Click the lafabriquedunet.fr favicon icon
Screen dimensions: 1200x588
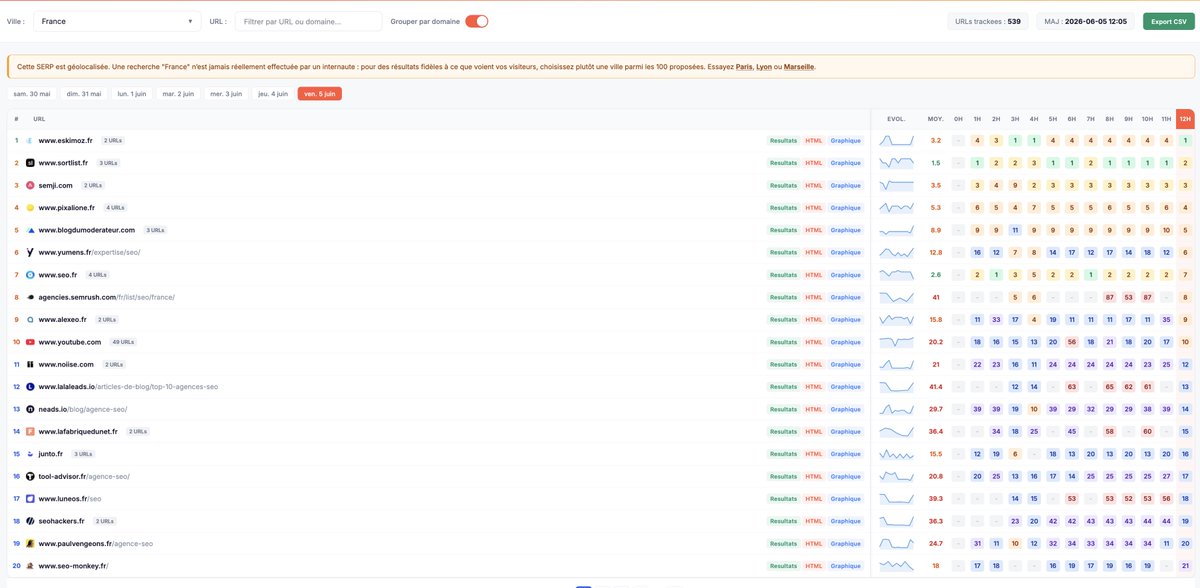tap(30, 432)
